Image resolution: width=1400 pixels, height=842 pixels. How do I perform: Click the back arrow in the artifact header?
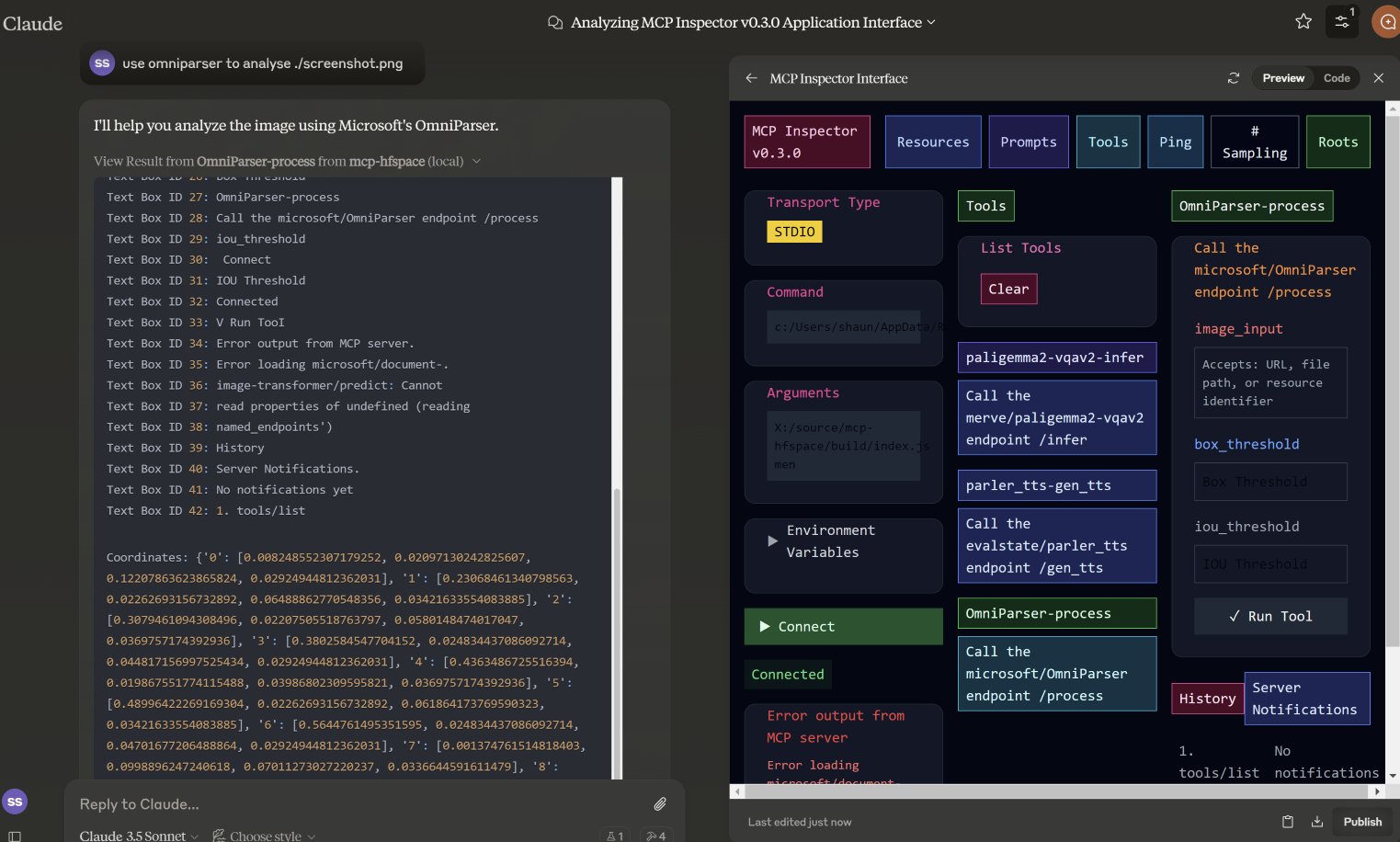point(751,78)
